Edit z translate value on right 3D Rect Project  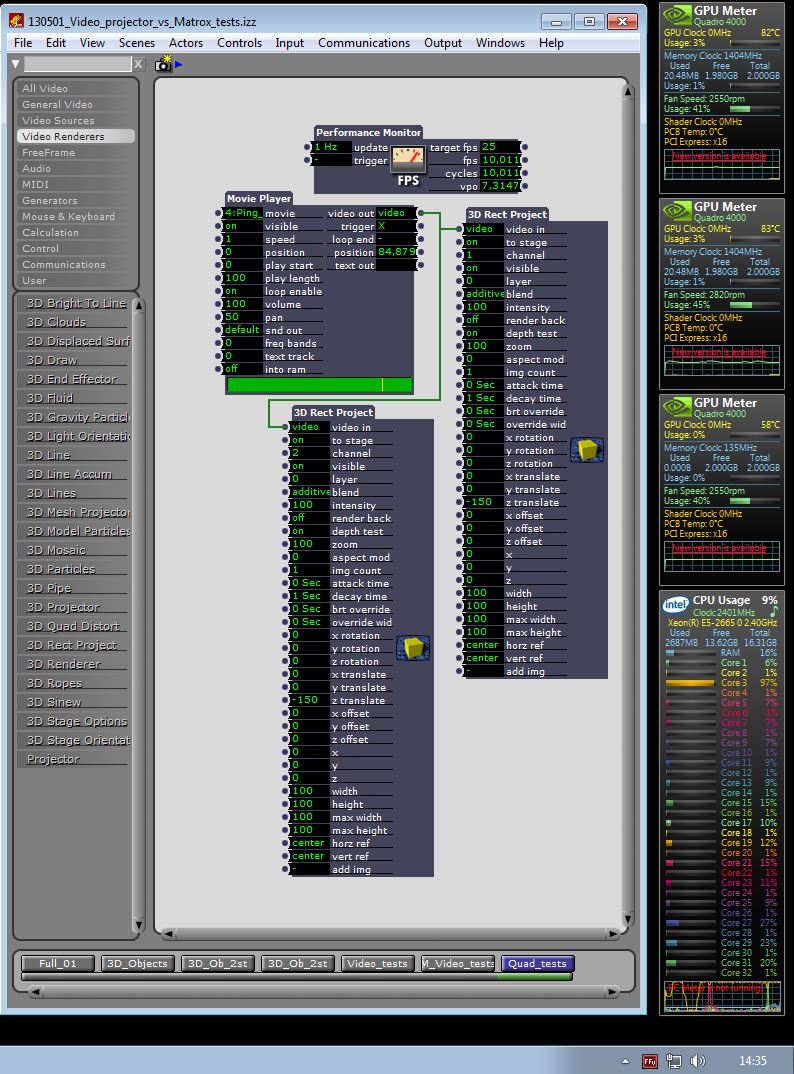tap(484, 502)
